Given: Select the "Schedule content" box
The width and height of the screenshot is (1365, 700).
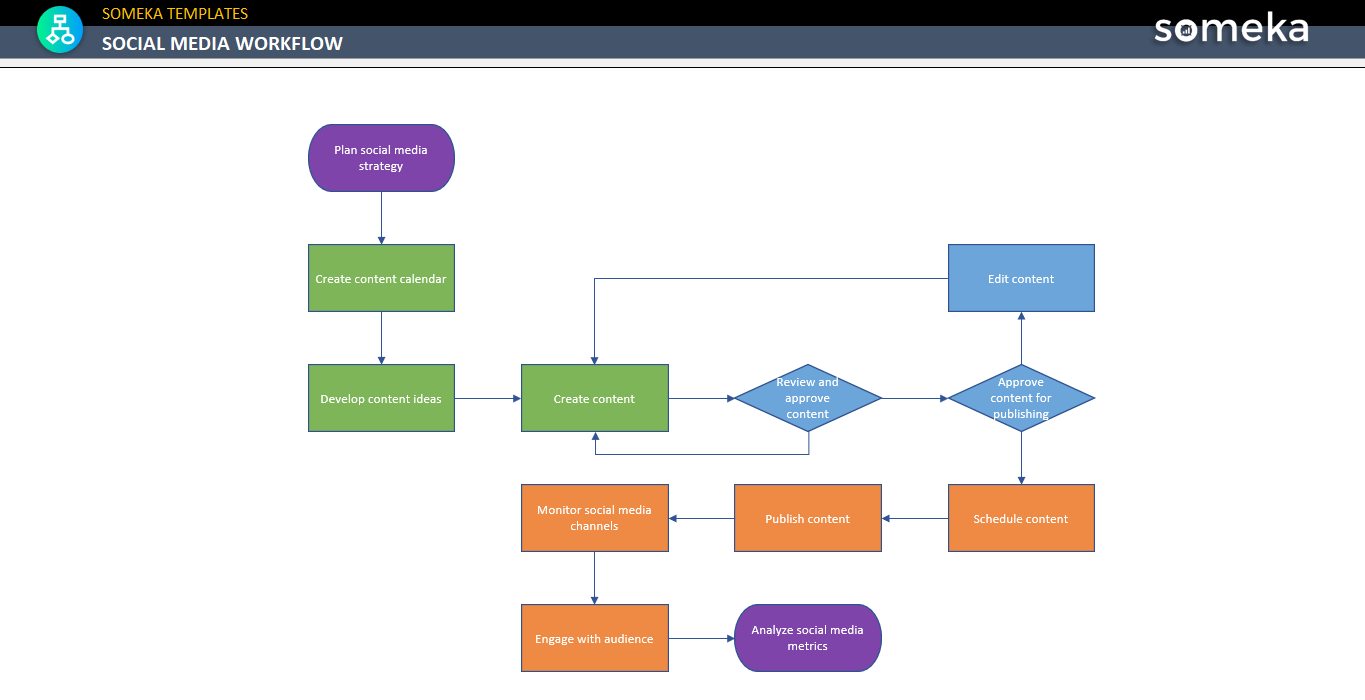Looking at the screenshot, I should (x=1021, y=518).
